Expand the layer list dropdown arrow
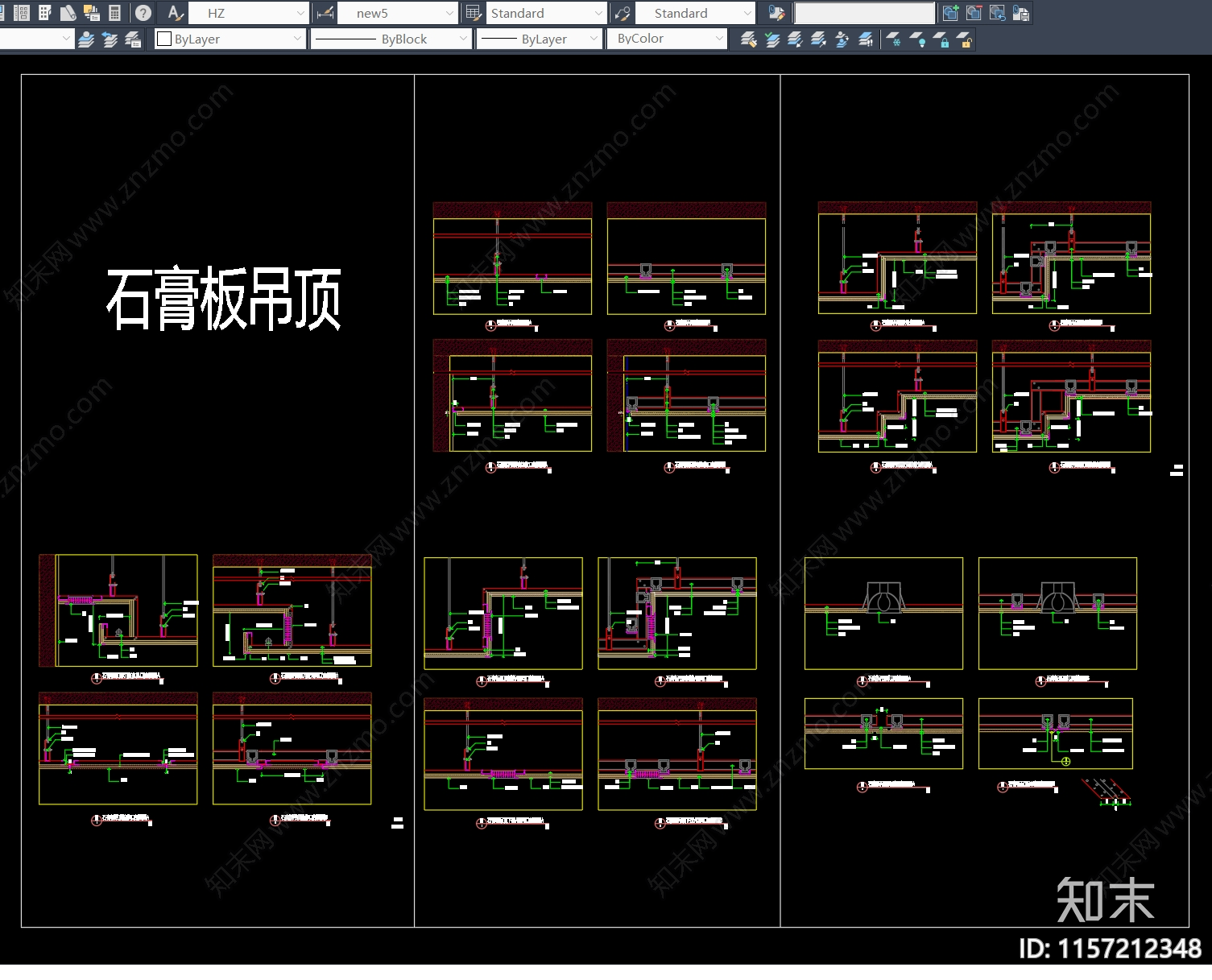 click(66, 39)
